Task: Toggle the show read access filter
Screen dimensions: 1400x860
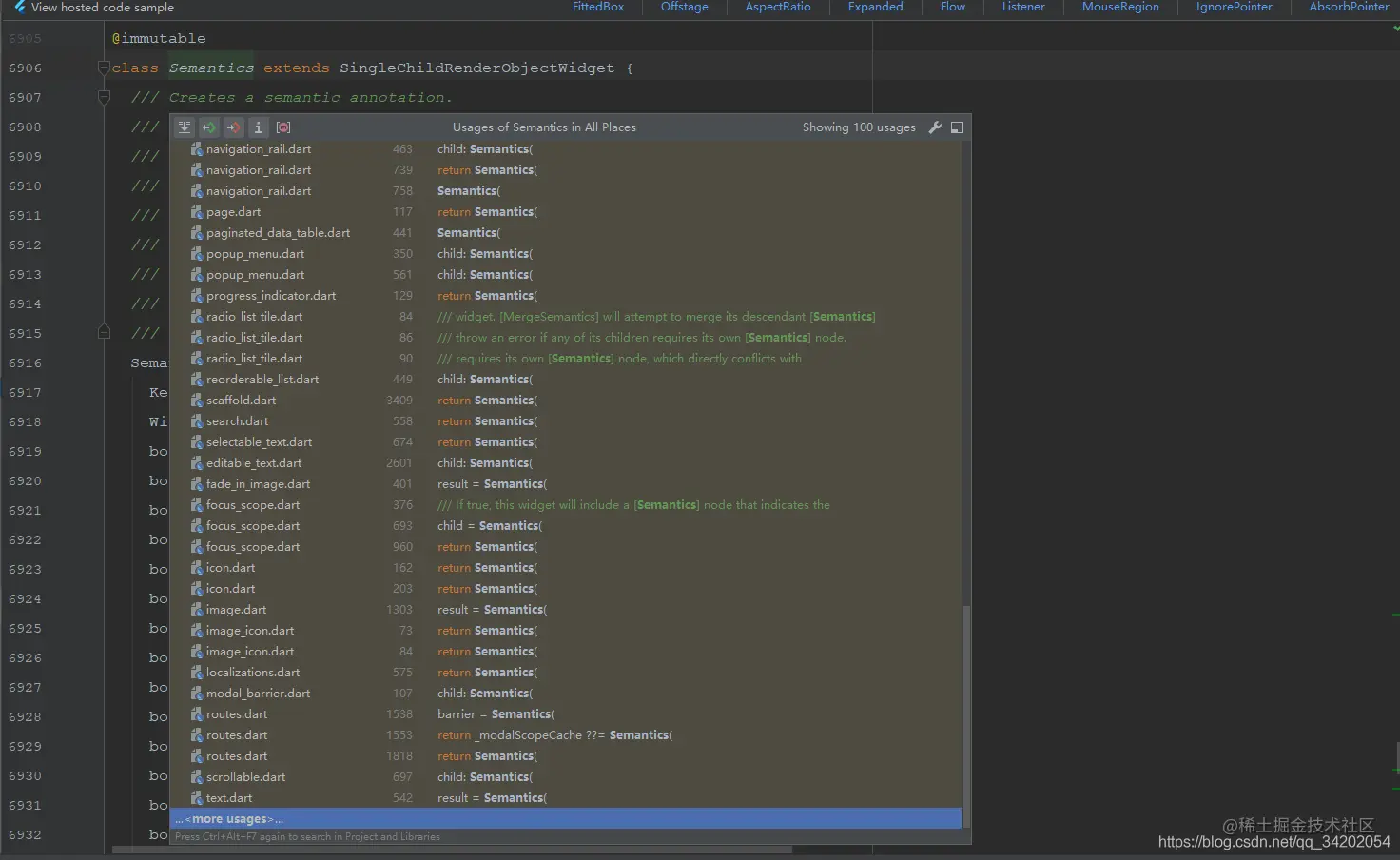Action: coord(209,127)
